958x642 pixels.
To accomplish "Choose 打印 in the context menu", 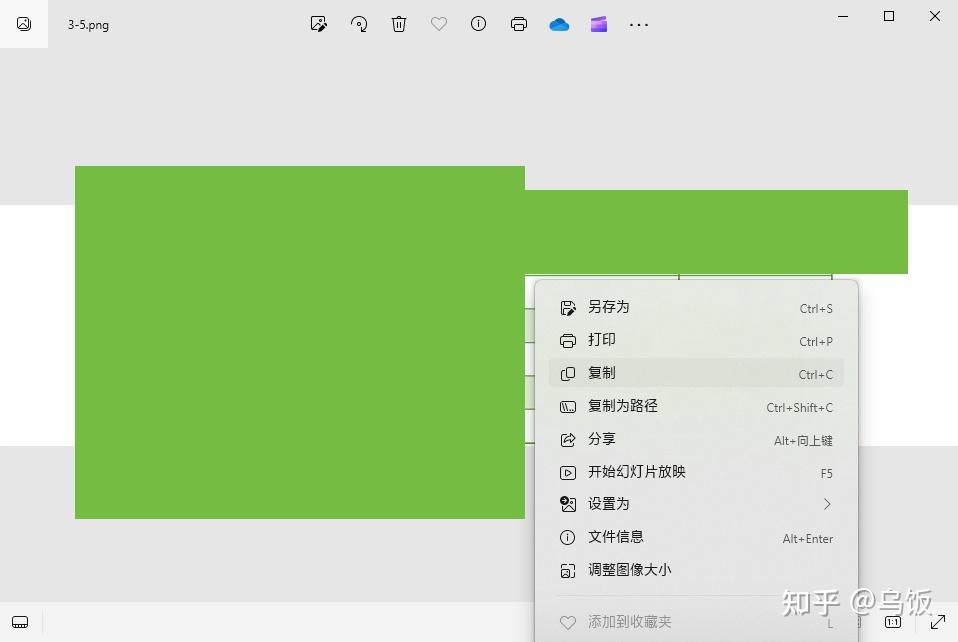I will (x=696, y=340).
